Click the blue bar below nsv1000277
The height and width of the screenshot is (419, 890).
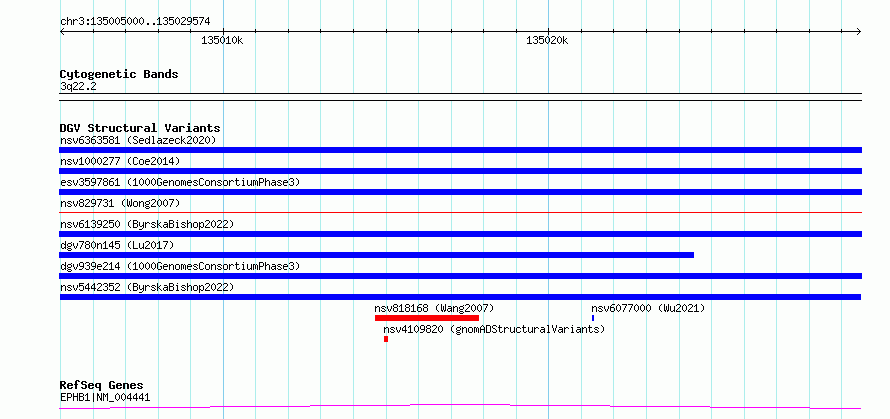pos(460,171)
